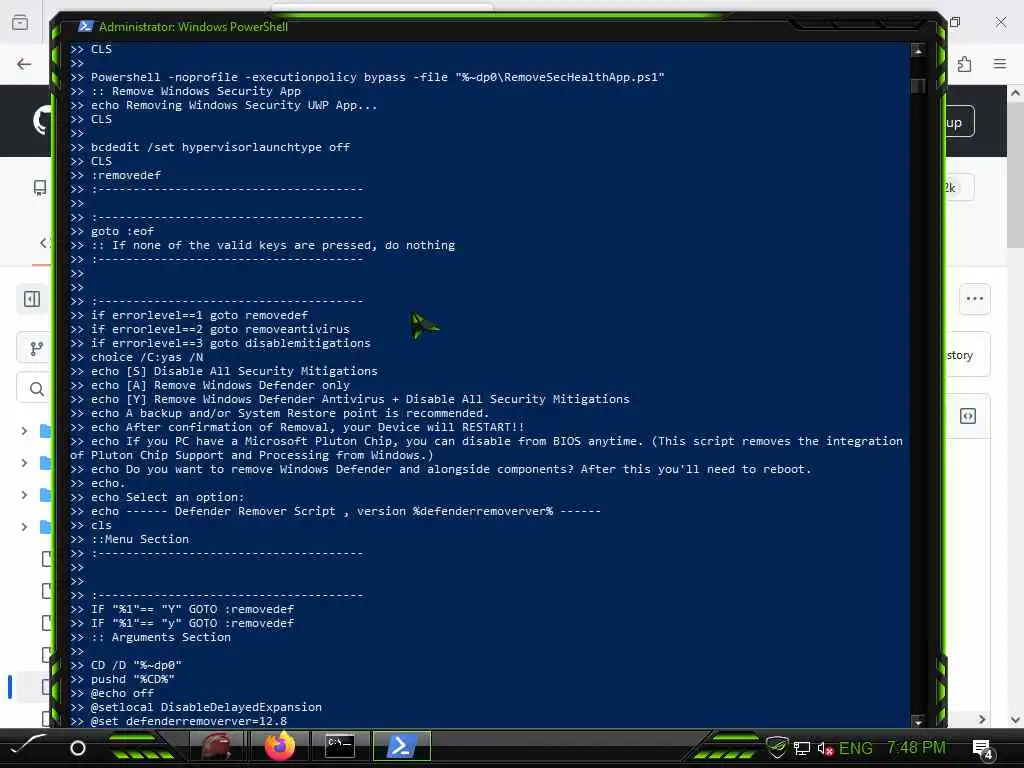
Task: Click the browser page scrollbar up arrow
Action: pos(1016,93)
